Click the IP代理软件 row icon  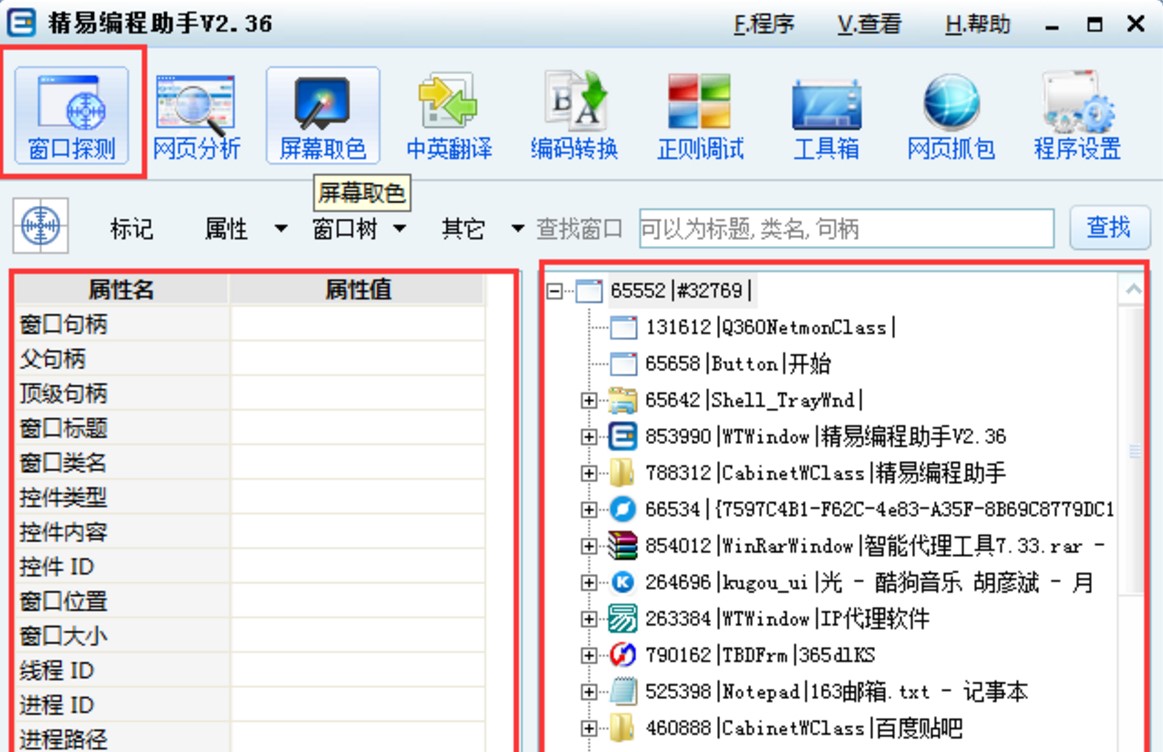pyautogui.click(x=623, y=619)
